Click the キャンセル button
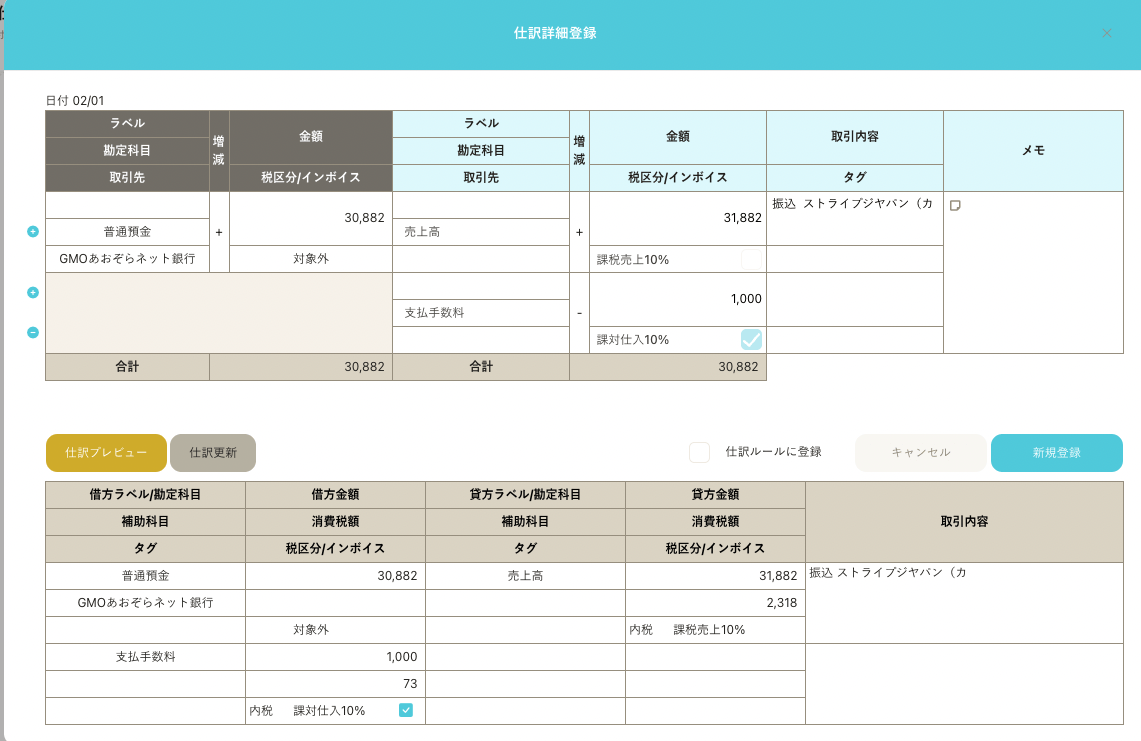The width and height of the screenshot is (1141, 741). coord(921,453)
